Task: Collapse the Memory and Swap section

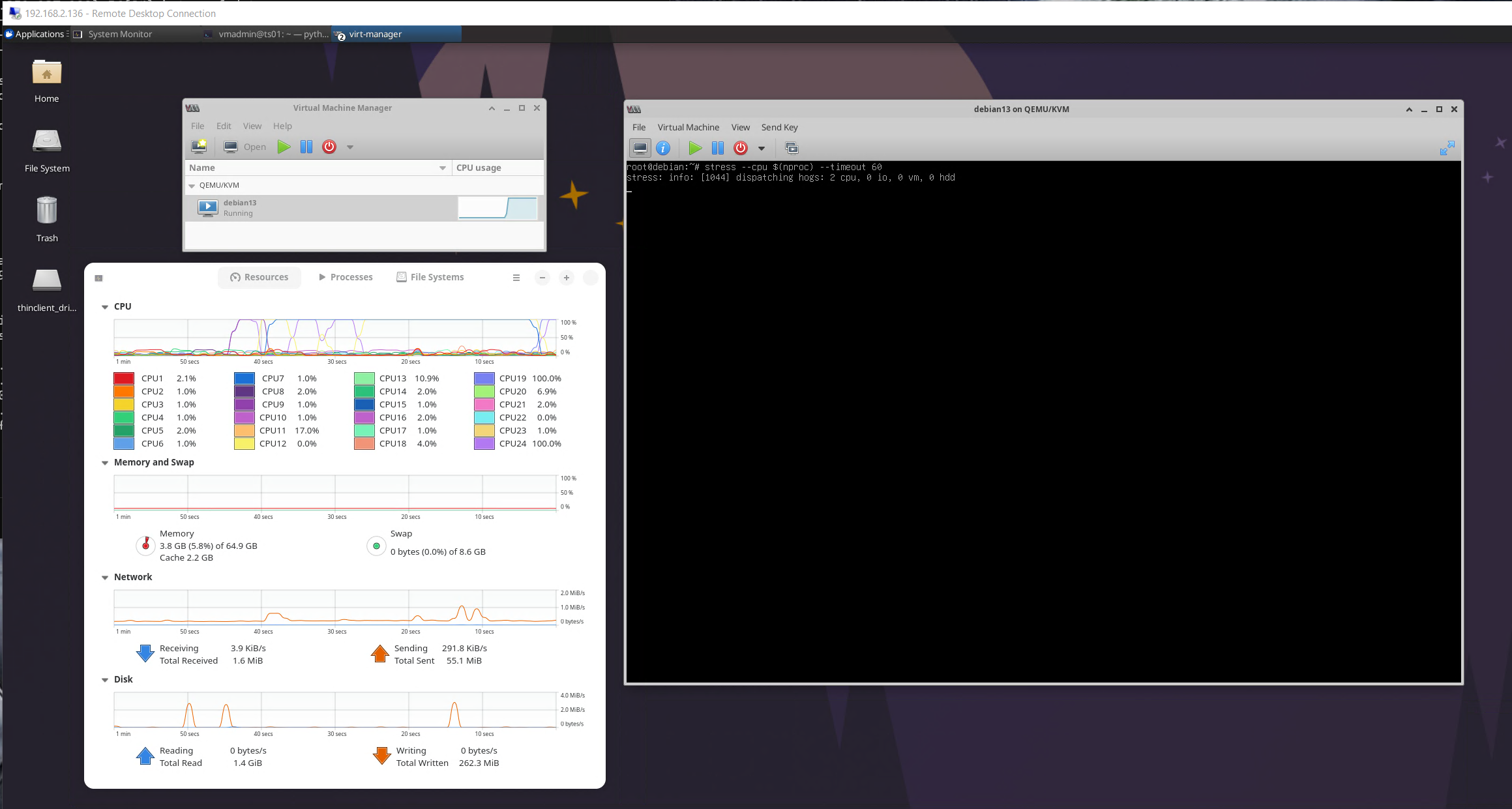Action: click(x=105, y=463)
